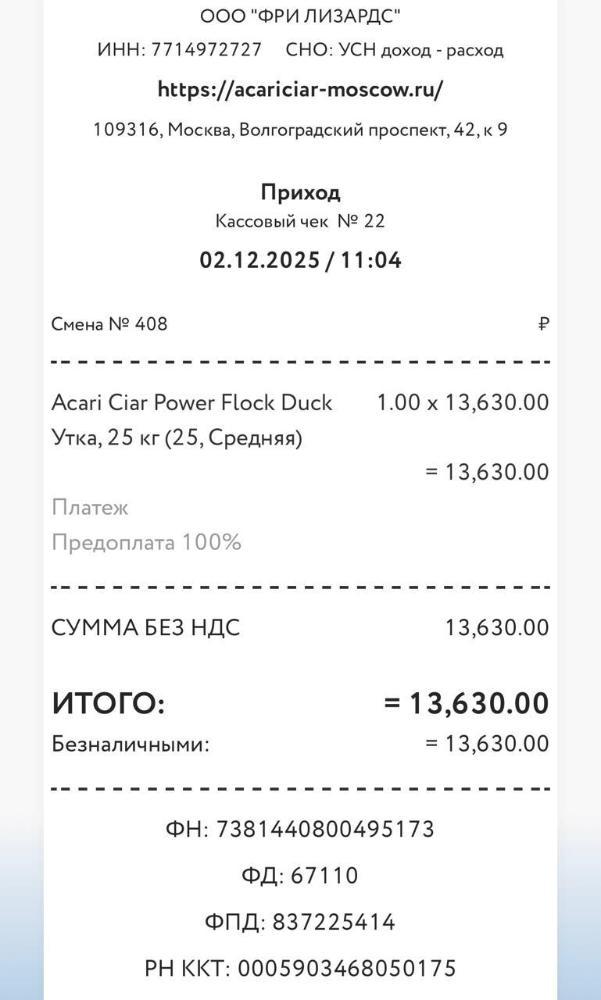Click the ИТОГО total label
The width and height of the screenshot is (601, 1000).
tap(108, 704)
